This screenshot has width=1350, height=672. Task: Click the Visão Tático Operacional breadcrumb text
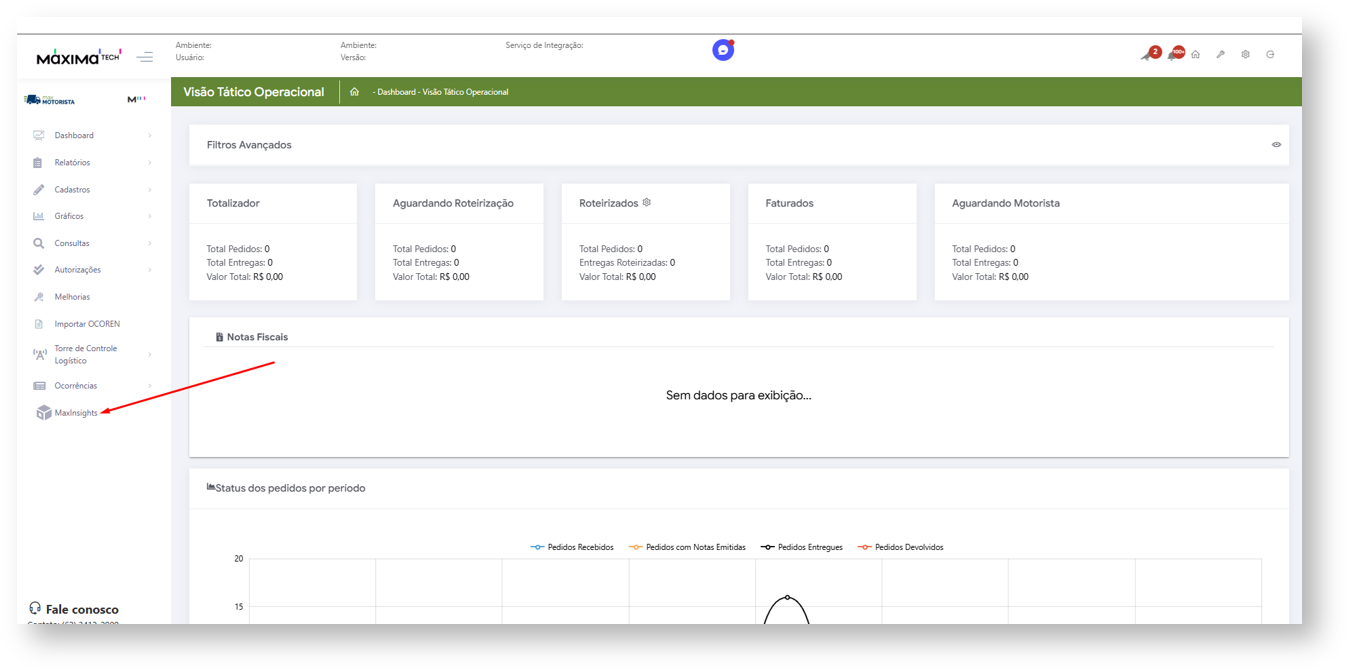coord(465,92)
